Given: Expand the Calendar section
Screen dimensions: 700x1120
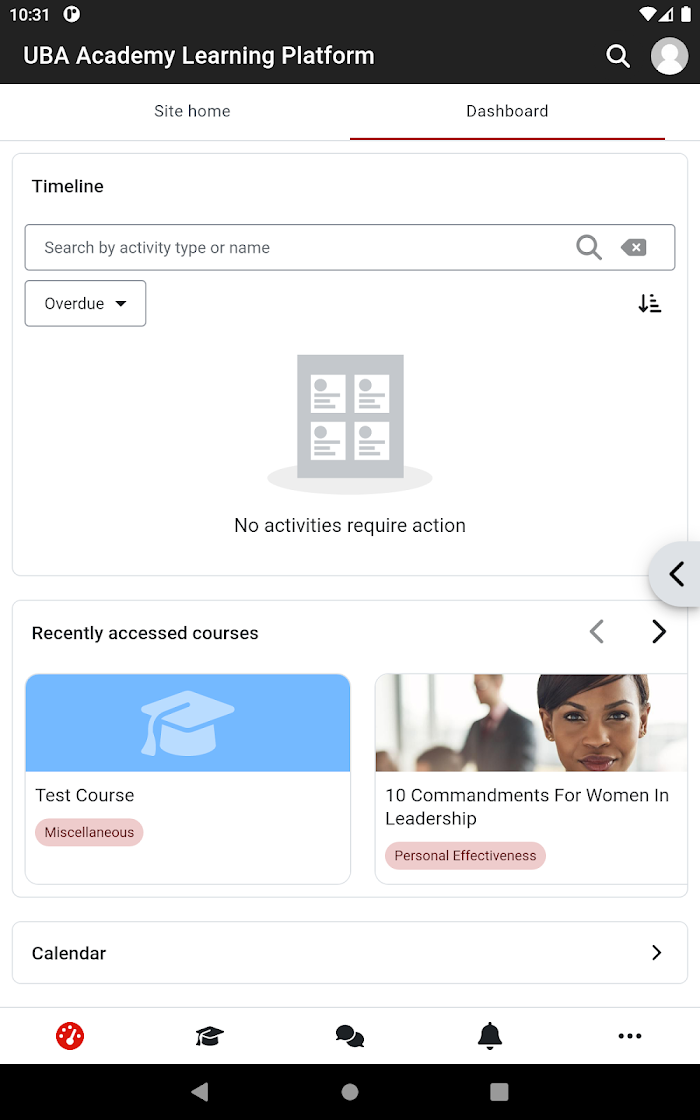Looking at the screenshot, I should click(x=350, y=953).
